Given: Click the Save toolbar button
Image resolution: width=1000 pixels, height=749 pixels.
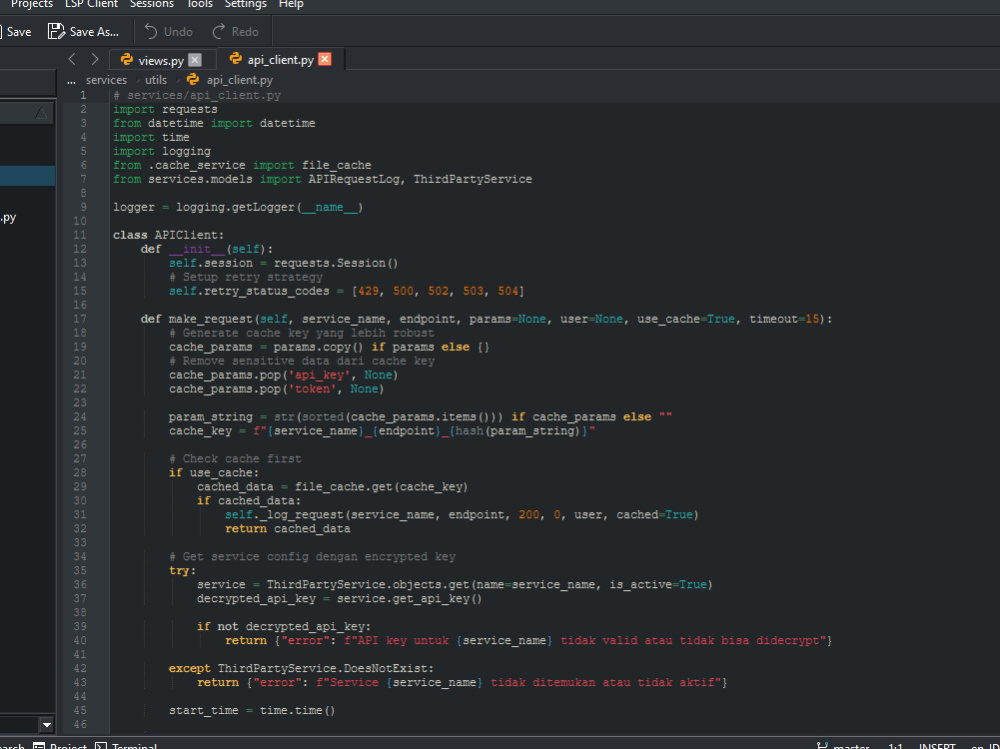Looking at the screenshot, I should tap(15, 31).
